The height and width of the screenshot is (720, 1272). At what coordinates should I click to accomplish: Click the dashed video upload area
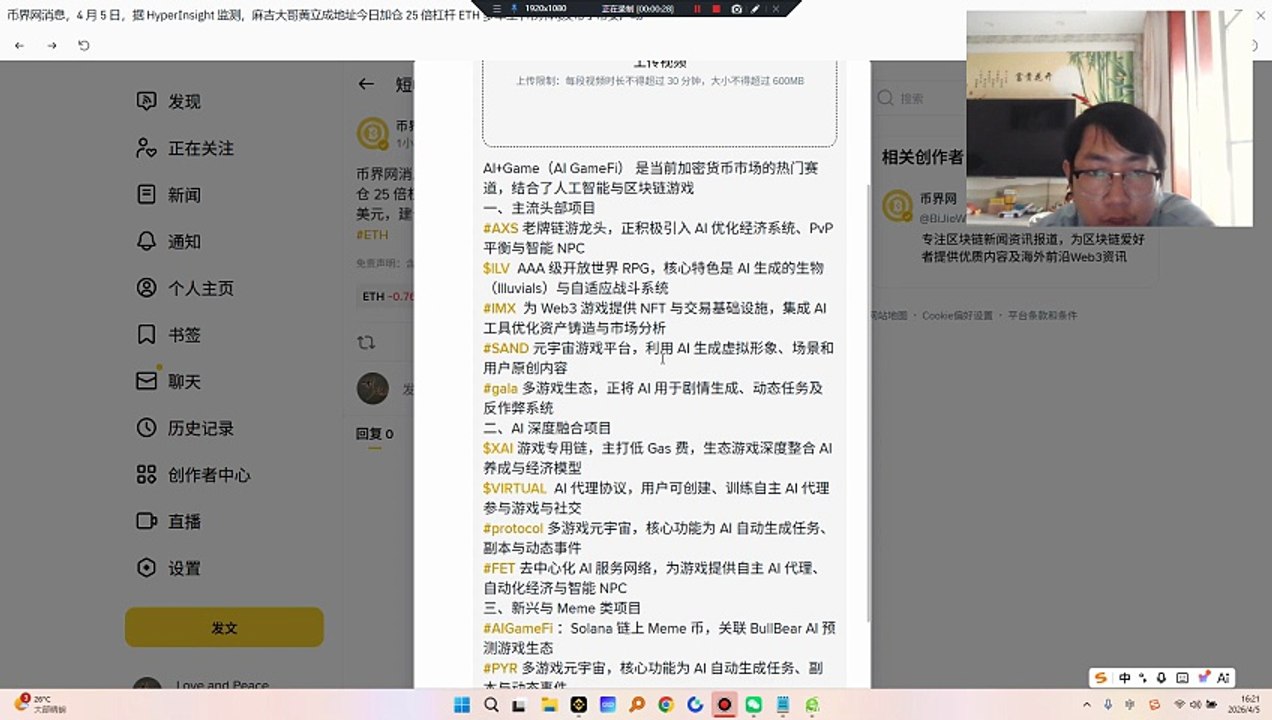pyautogui.click(x=659, y=103)
